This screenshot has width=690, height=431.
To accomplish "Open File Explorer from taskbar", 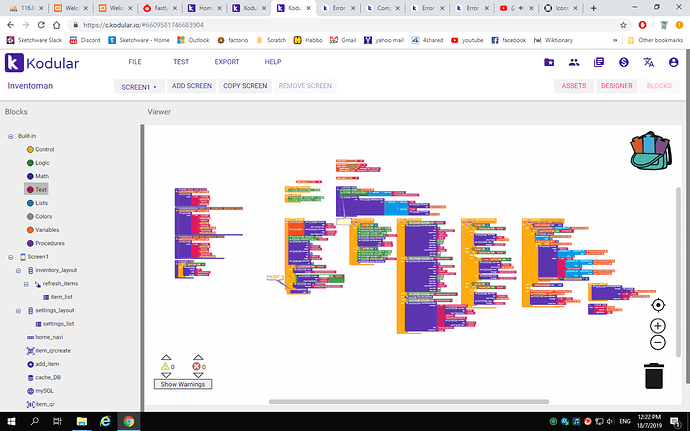I will (x=81, y=421).
